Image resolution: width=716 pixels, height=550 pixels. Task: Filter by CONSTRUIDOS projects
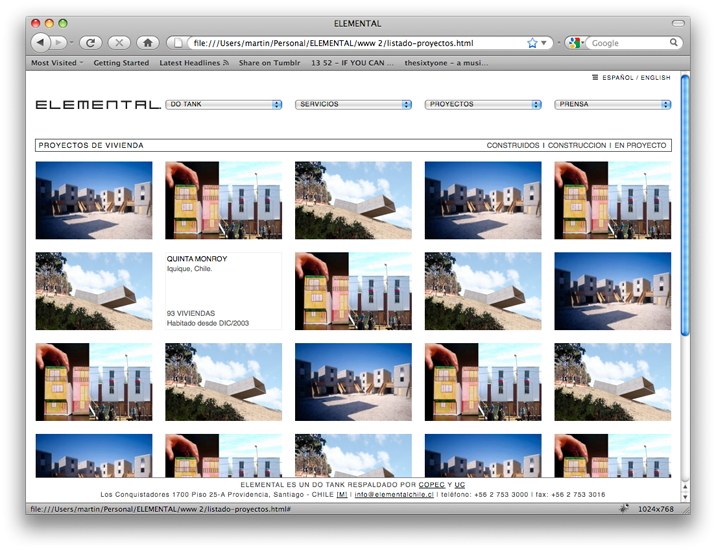click(513, 145)
